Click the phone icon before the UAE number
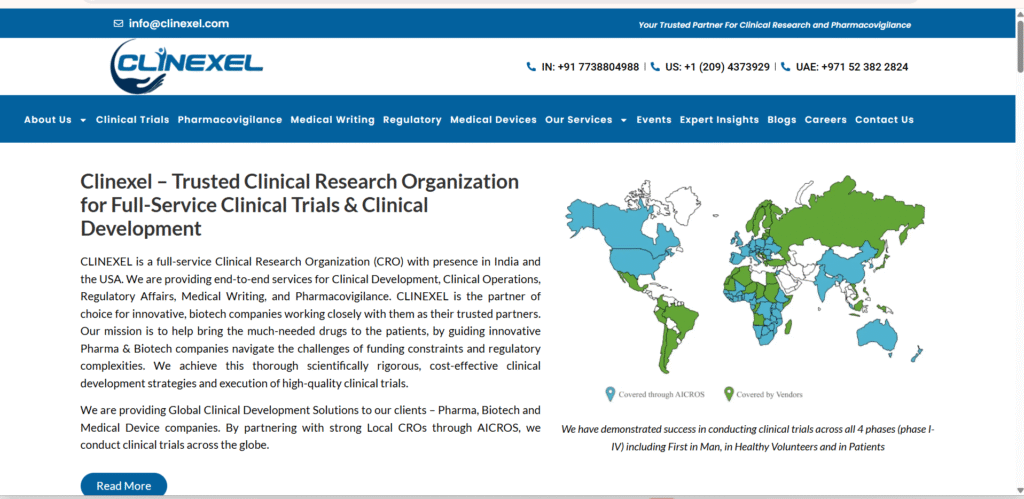The height and width of the screenshot is (499, 1024). [785, 67]
